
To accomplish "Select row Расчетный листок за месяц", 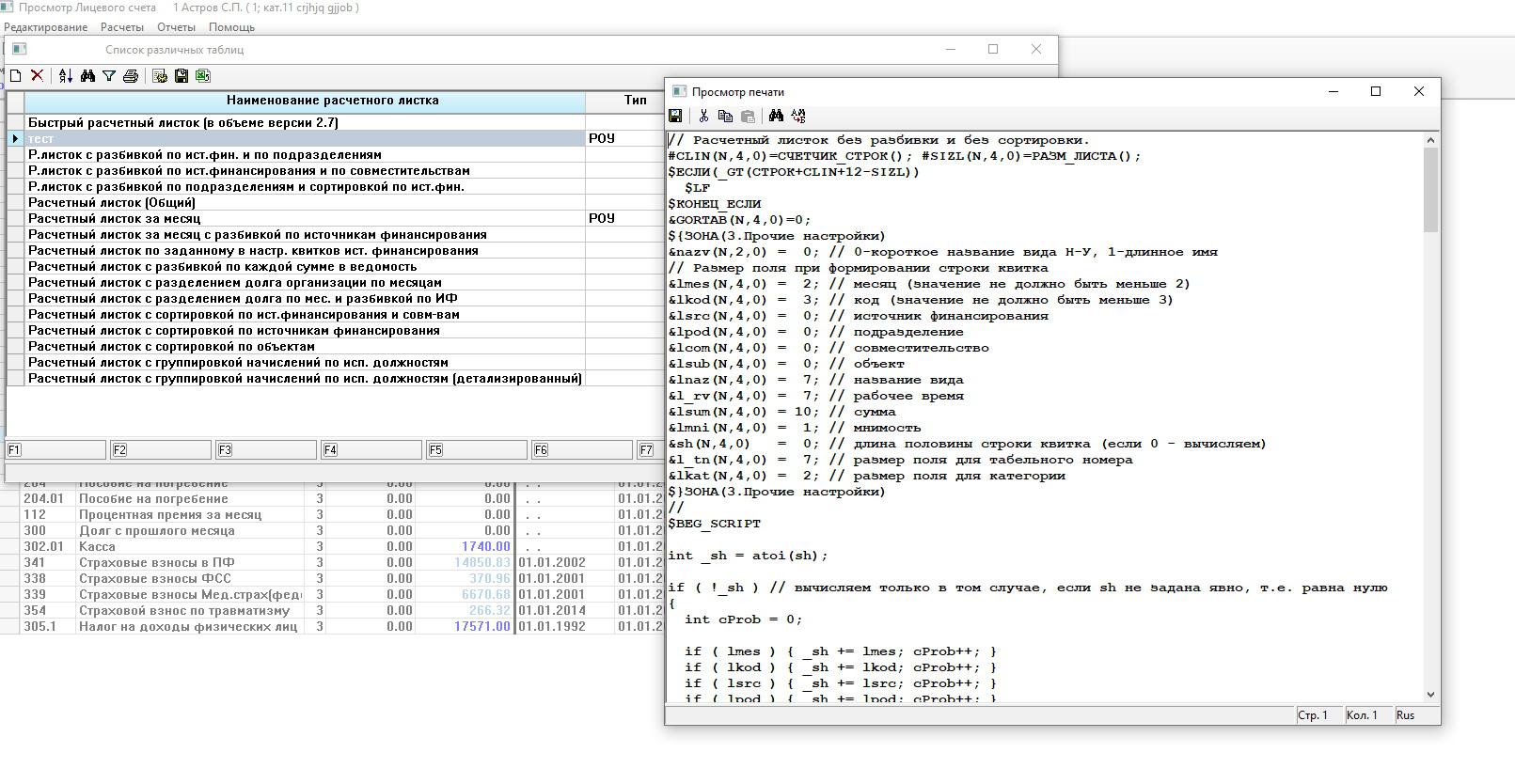I will point(305,219).
